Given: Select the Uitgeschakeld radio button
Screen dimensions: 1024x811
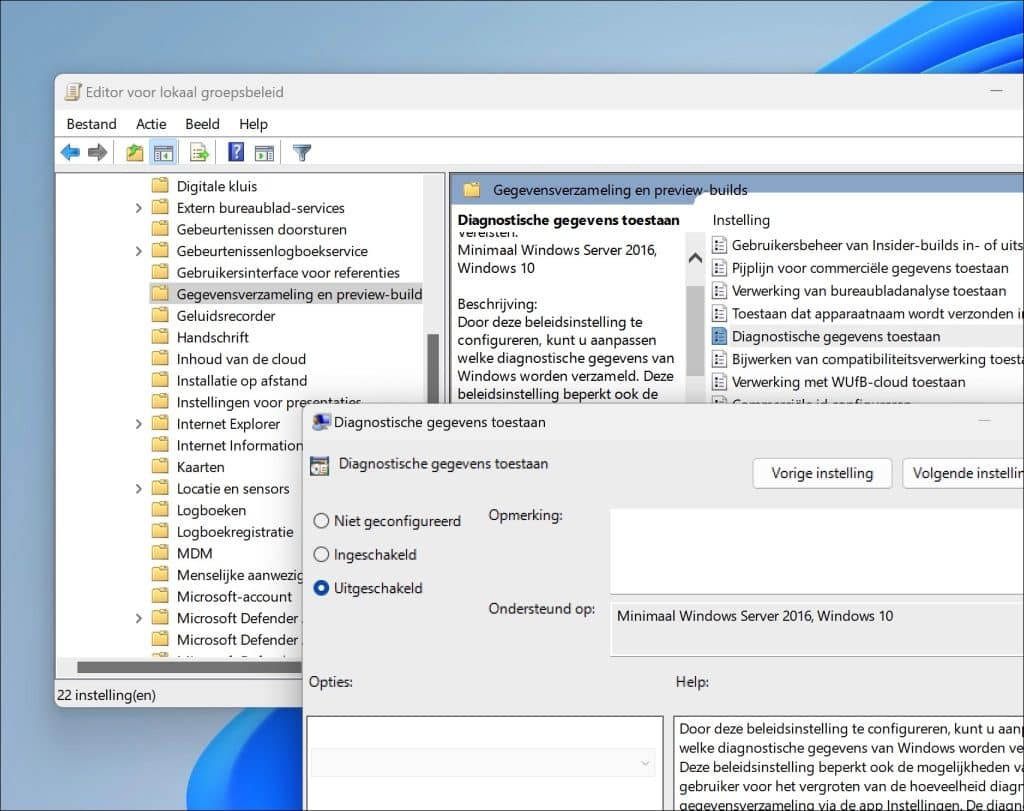Looking at the screenshot, I should 321,588.
